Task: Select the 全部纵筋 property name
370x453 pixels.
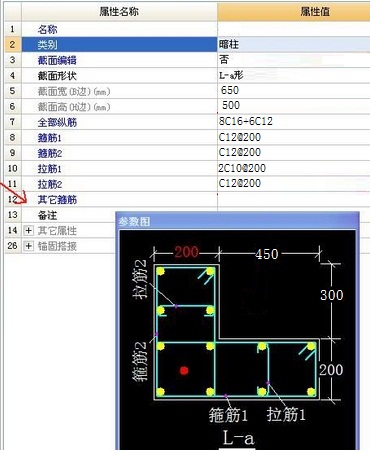Action: pyautogui.click(x=57, y=122)
